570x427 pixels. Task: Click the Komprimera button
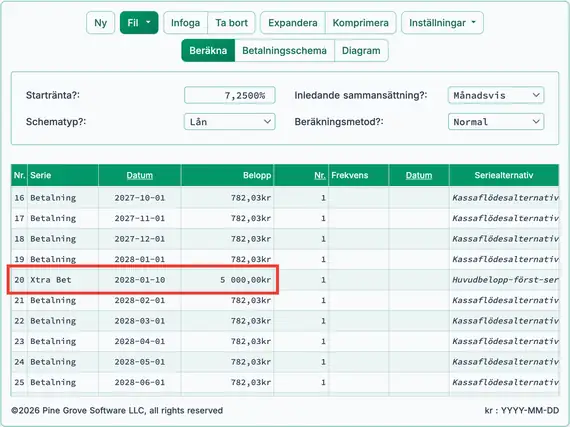click(x=361, y=23)
